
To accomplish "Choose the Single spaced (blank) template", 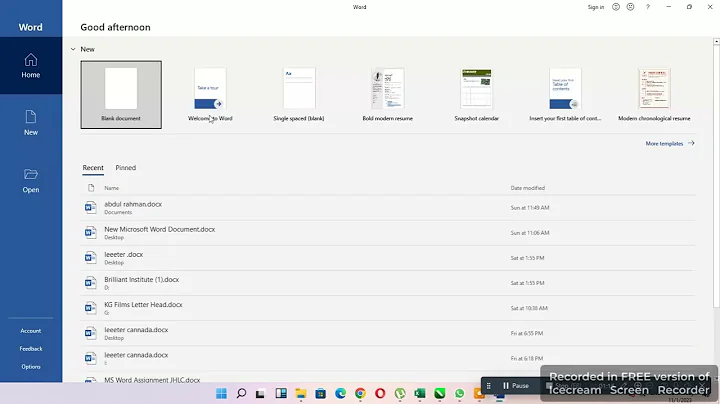I will tap(299, 95).
